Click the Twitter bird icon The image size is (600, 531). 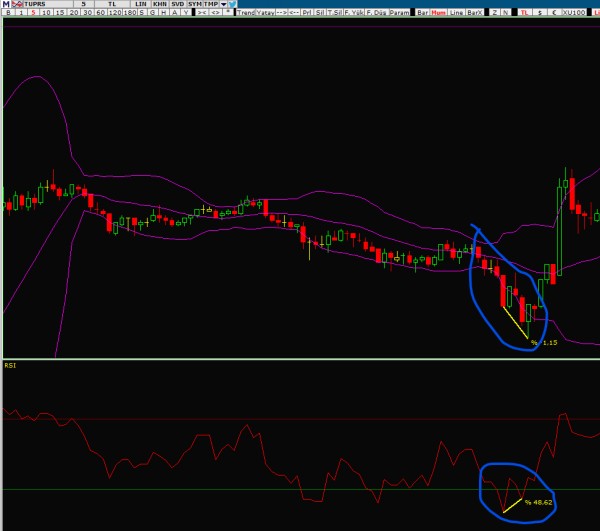tap(232, 4)
